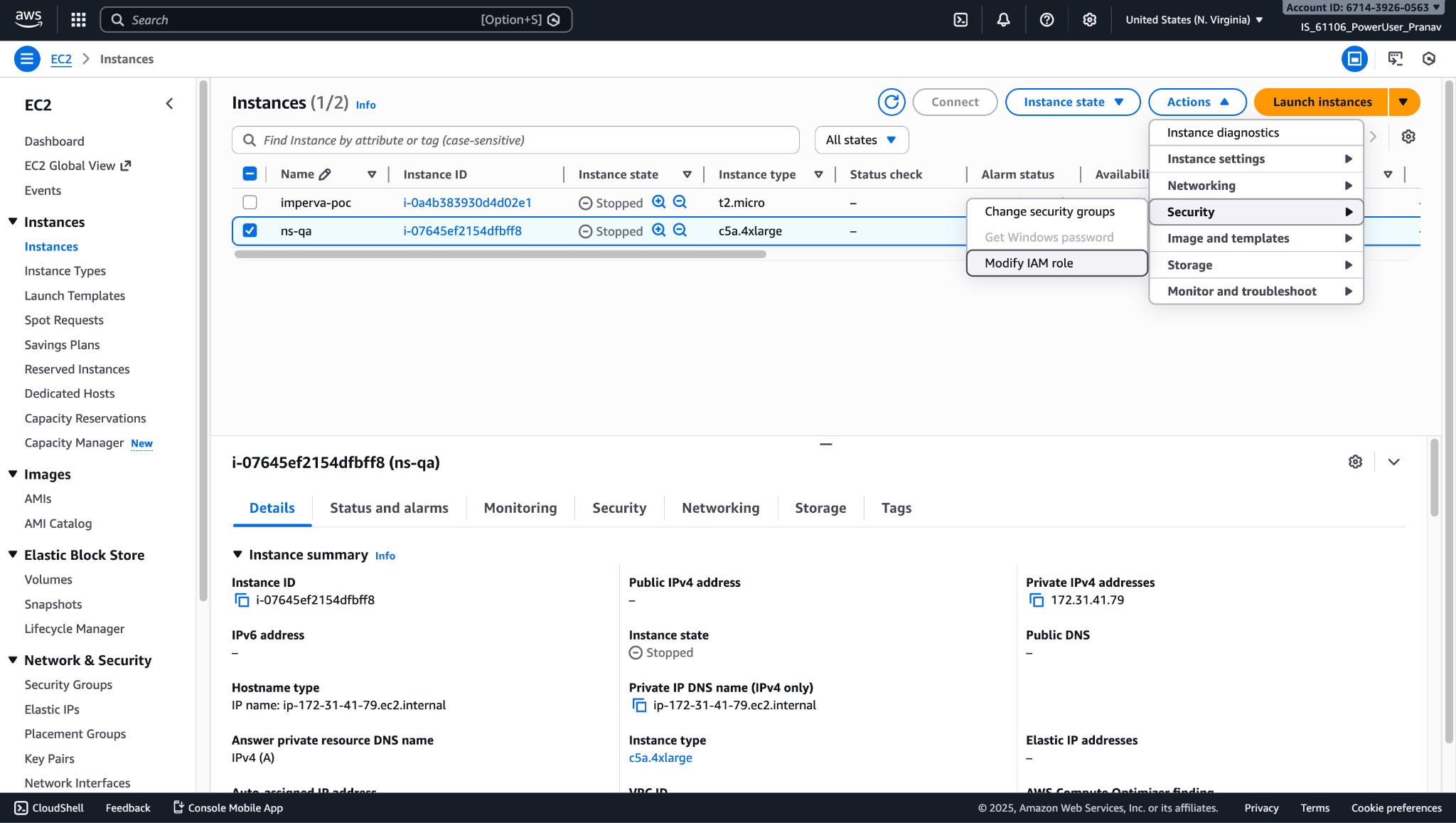Screen dimensions: 1456x823
Task: Choose Change security groups
Action: coord(1056,211)
